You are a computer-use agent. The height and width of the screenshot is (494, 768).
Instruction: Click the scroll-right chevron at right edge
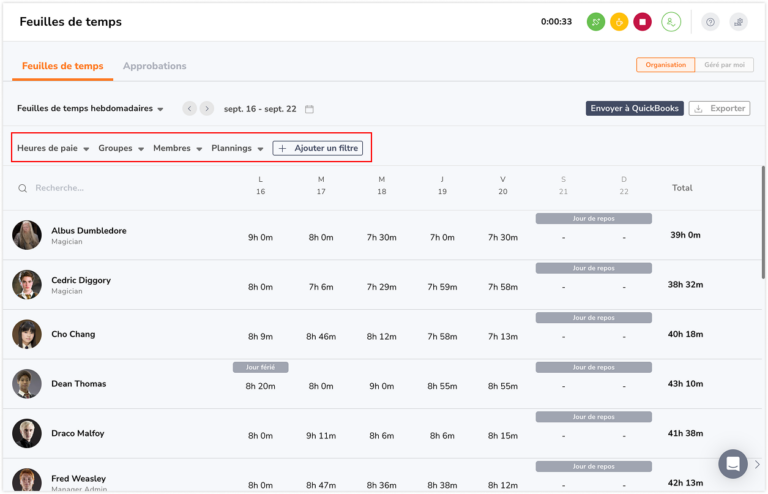pos(757,464)
